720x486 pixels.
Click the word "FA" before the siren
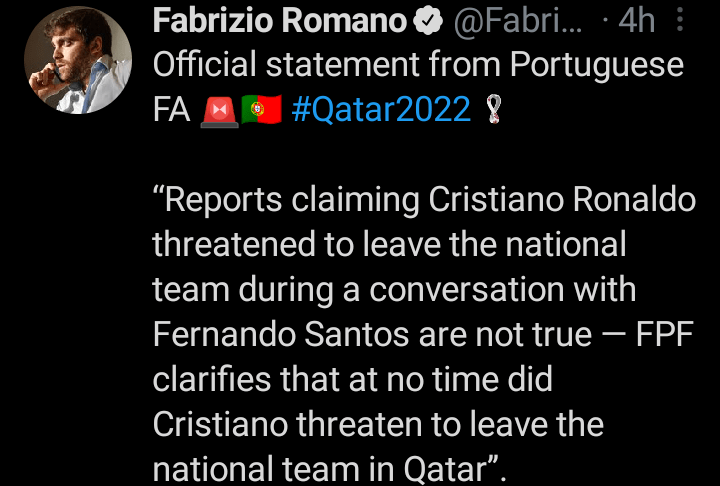[171, 111]
